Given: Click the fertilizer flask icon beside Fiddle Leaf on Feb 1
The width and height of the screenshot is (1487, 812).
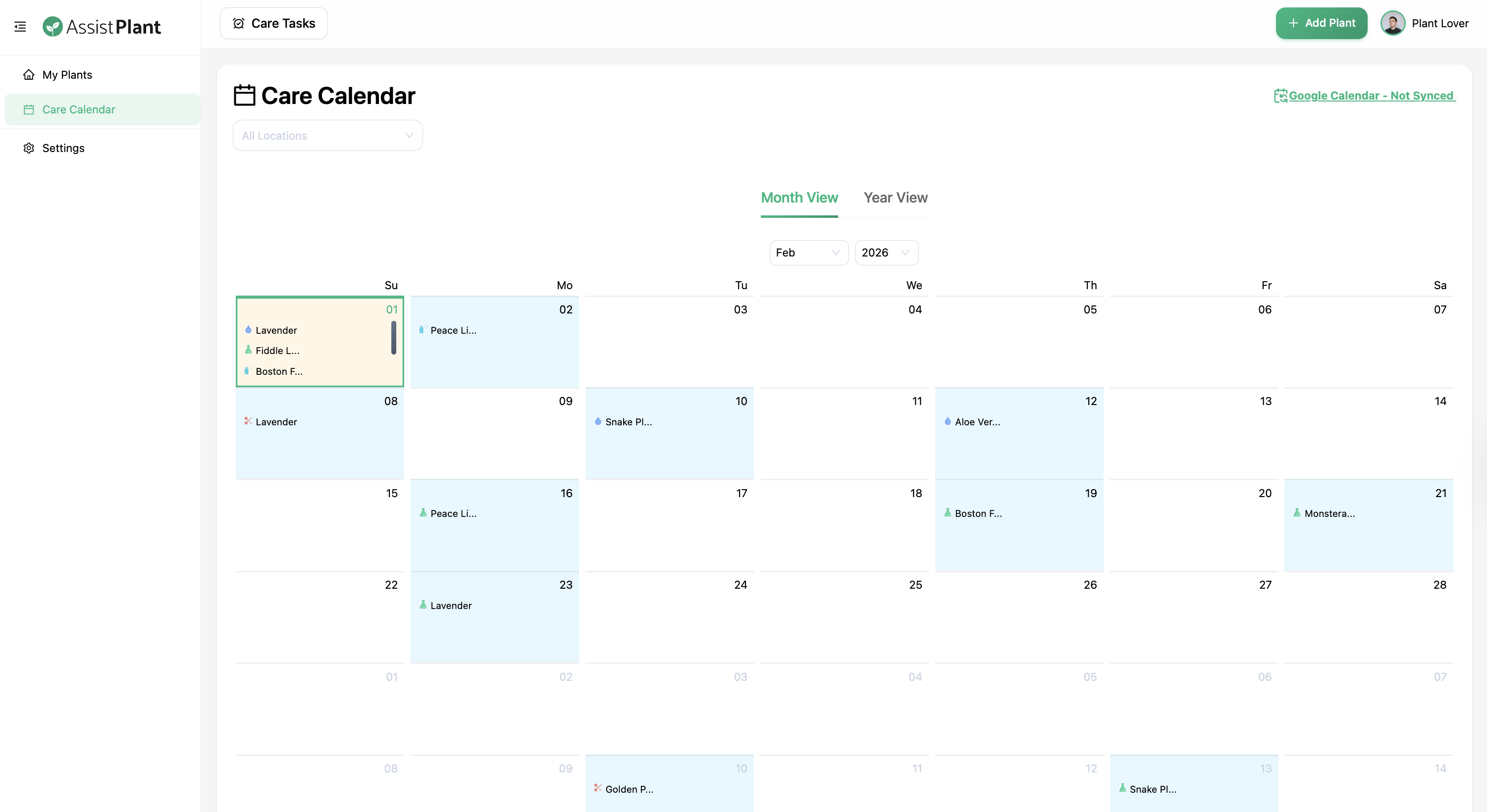Looking at the screenshot, I should coord(248,350).
